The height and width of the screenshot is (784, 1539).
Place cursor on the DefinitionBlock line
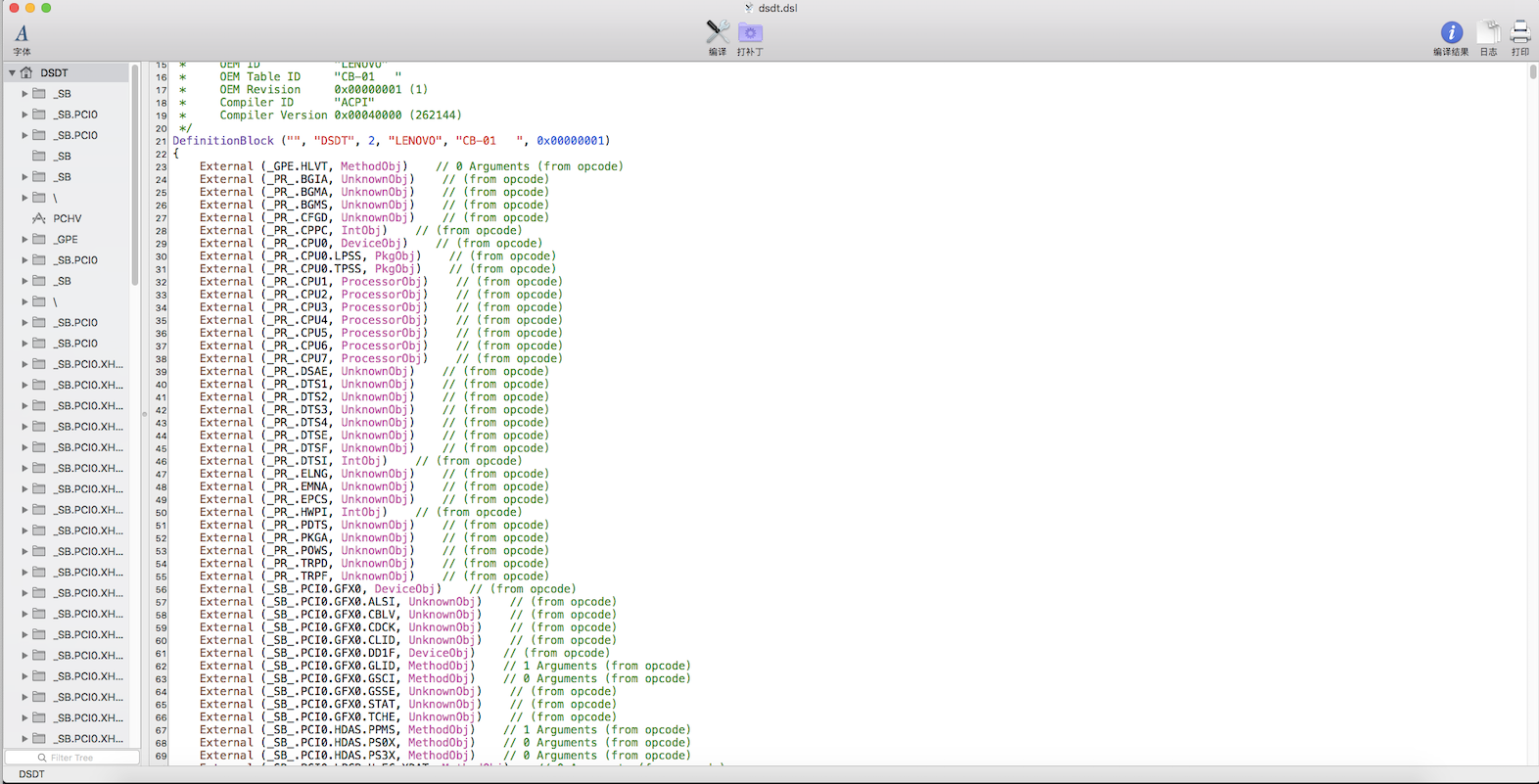(x=392, y=141)
